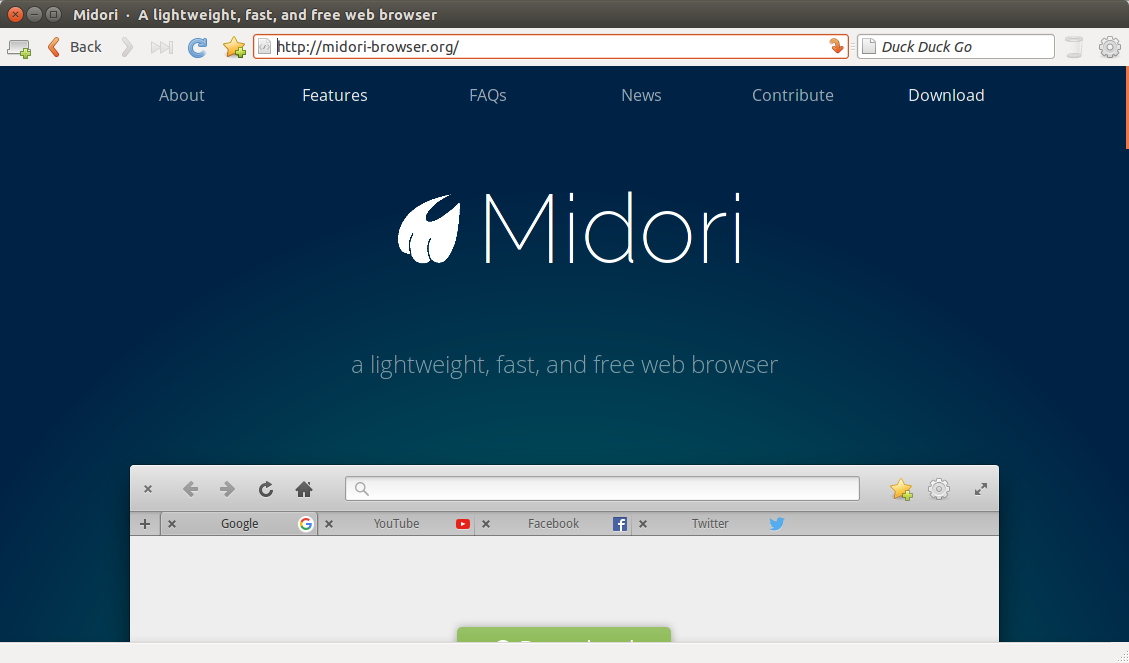Click the forward arrow in Midori toolbar
The height and width of the screenshot is (663, 1129).
click(x=127, y=47)
